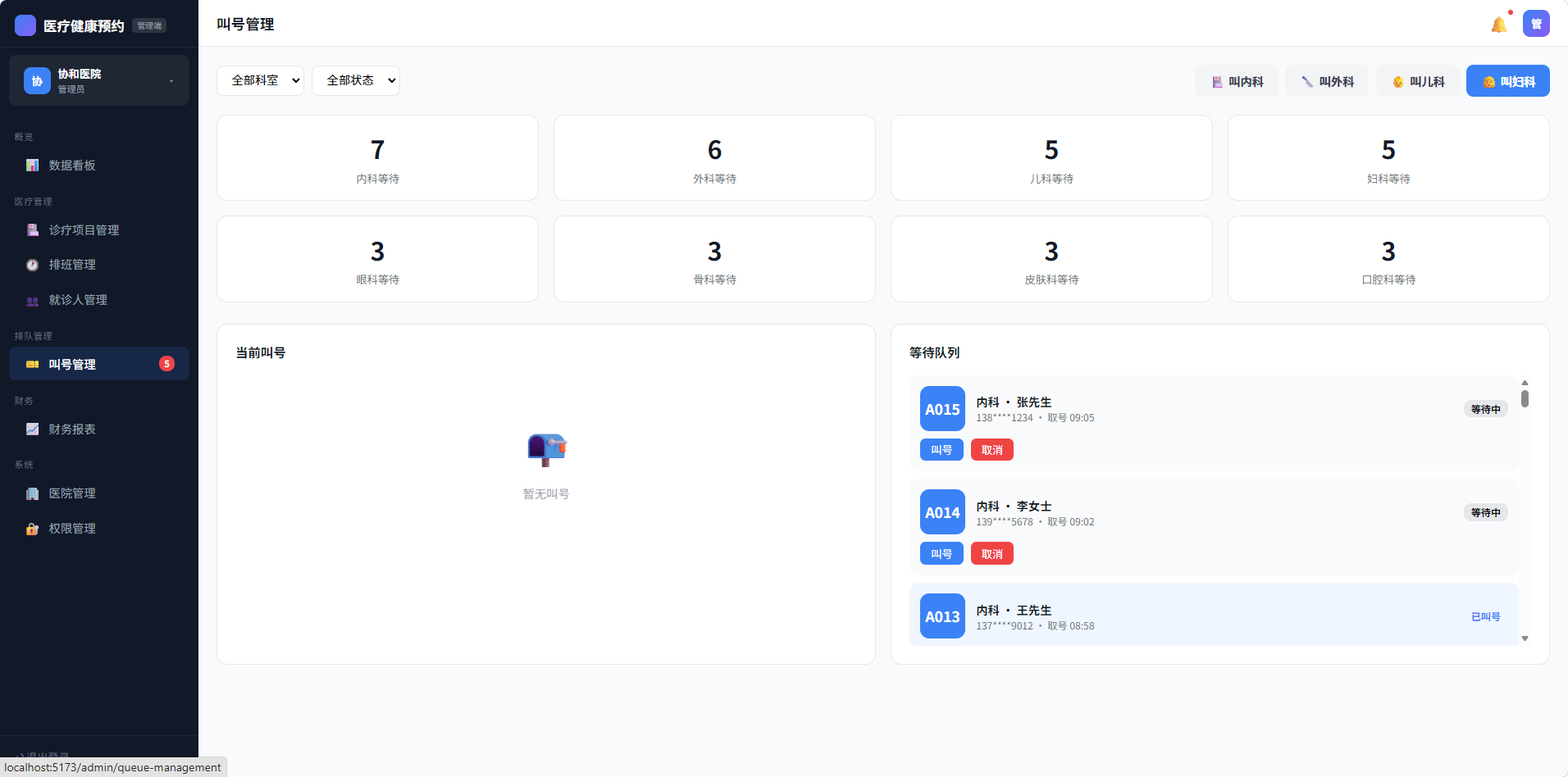Click the notification bell icon
This screenshot has height=777, width=1568.
pos(1498,25)
